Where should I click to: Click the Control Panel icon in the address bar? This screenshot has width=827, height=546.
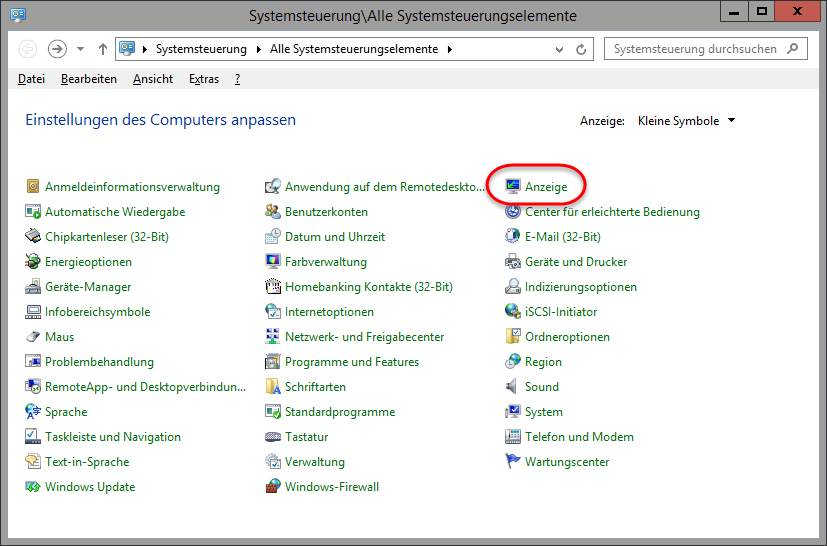127,49
